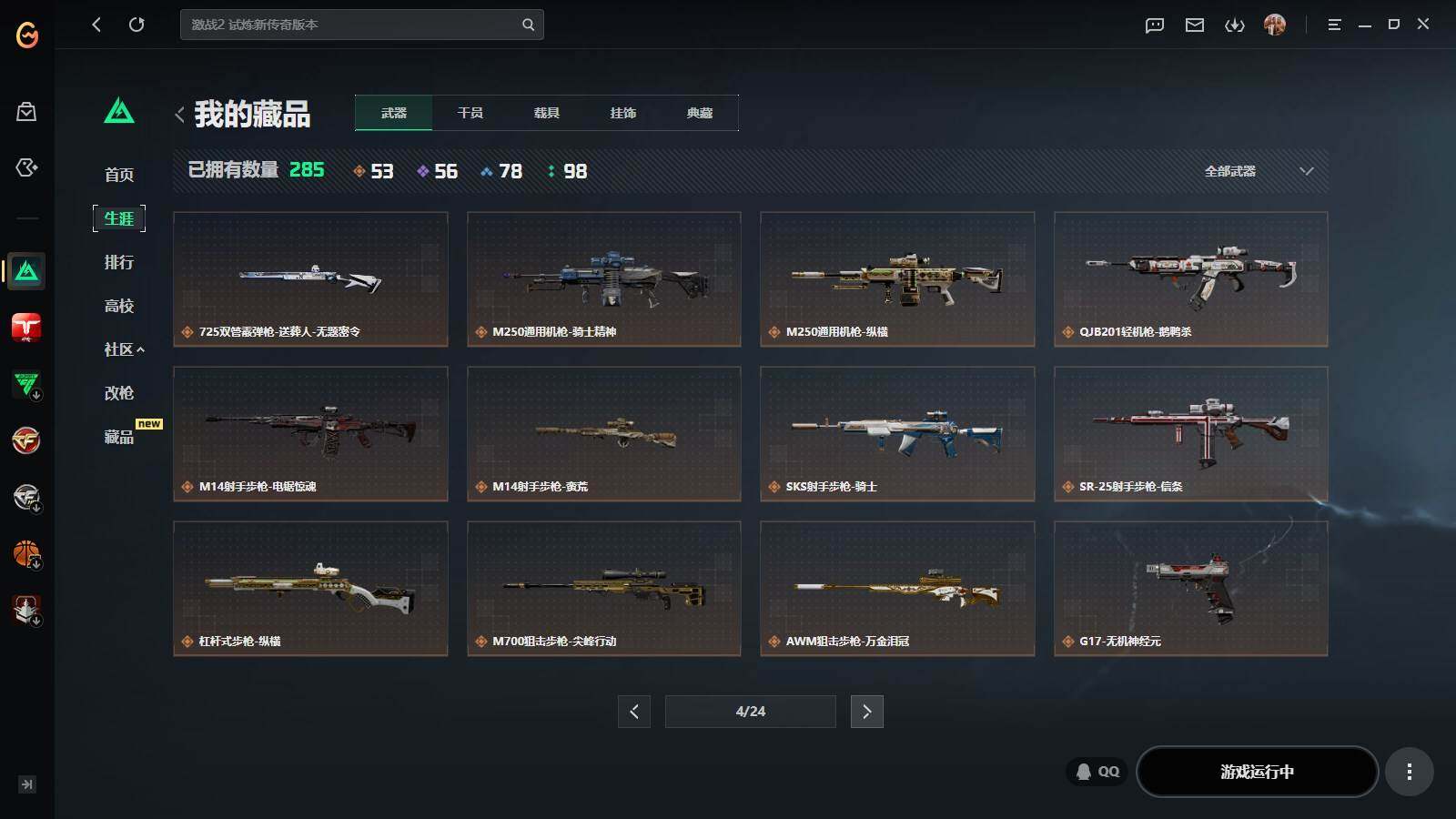Click the search magnifier icon
The image size is (1456, 819).
coord(528,25)
